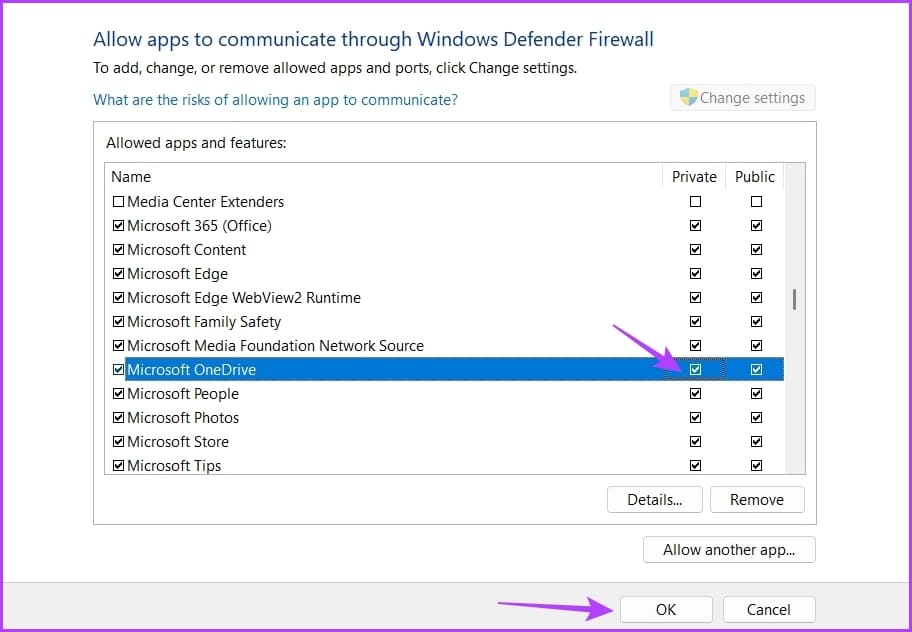Click Allow another app button
Screen dimensions: 912x632
[729, 549]
